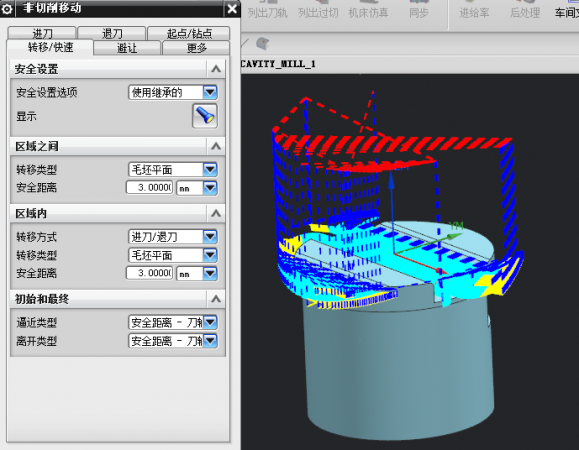Click the YM axis label in viewport

[x=456, y=225]
